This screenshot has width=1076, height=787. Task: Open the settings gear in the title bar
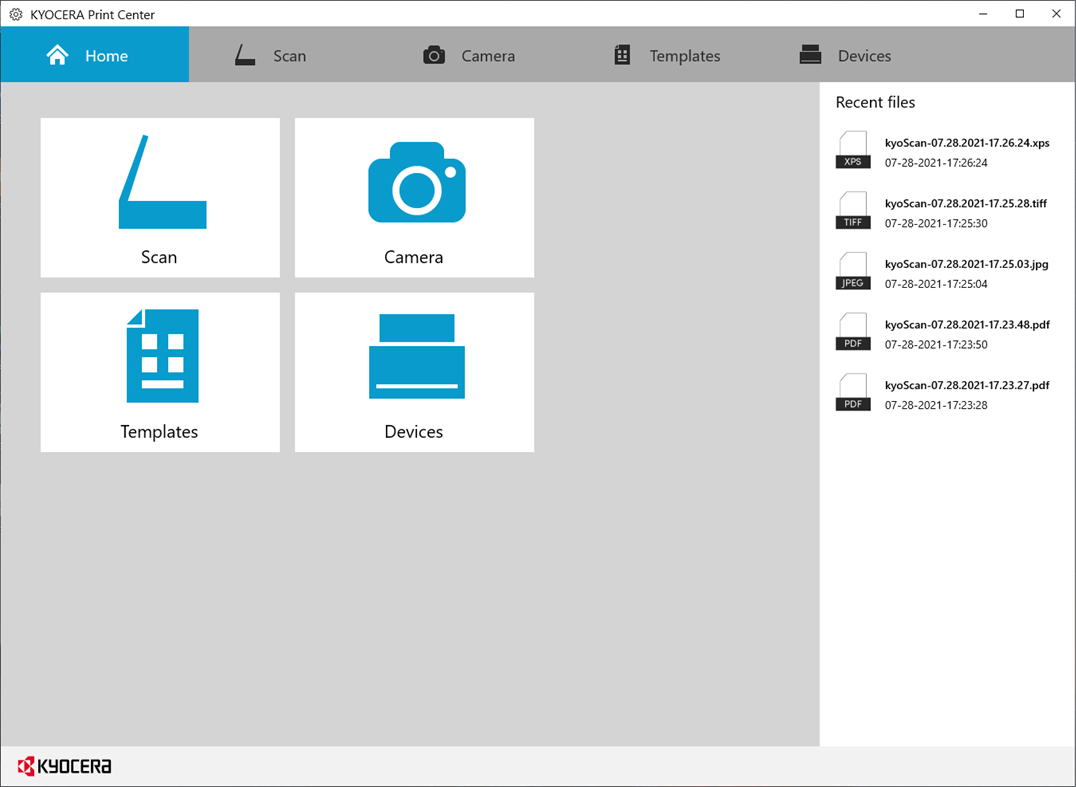pos(14,14)
